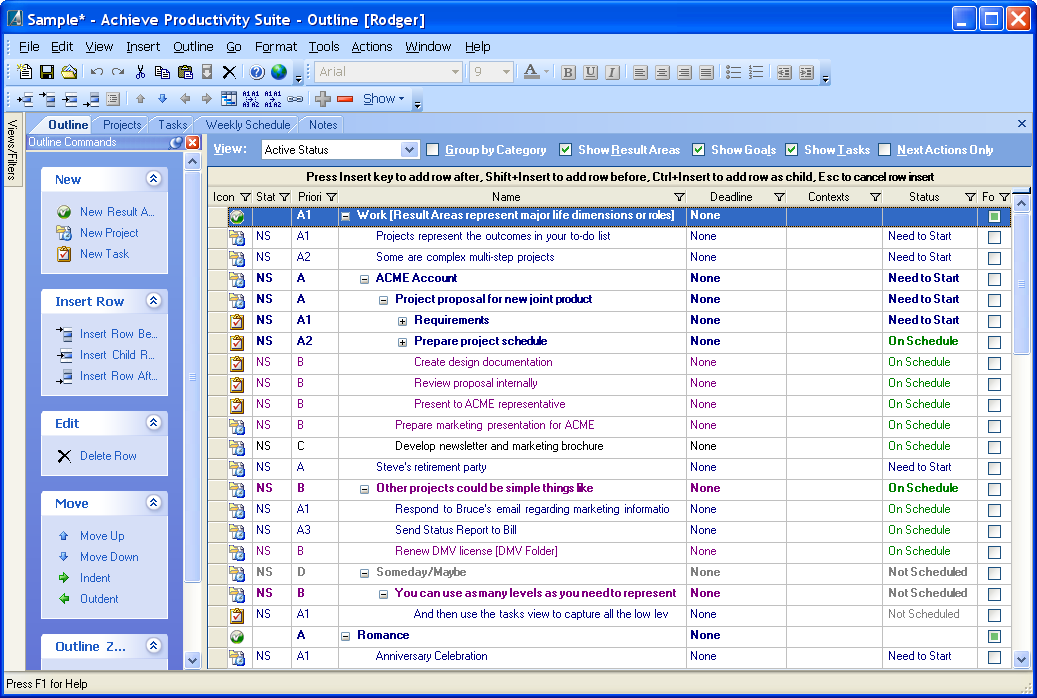Click the Deadline column header

point(731,197)
